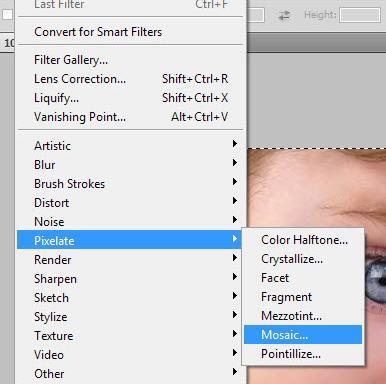This screenshot has width=386, height=384.
Task: Open Vanishing Point filter
Action: 130,117
